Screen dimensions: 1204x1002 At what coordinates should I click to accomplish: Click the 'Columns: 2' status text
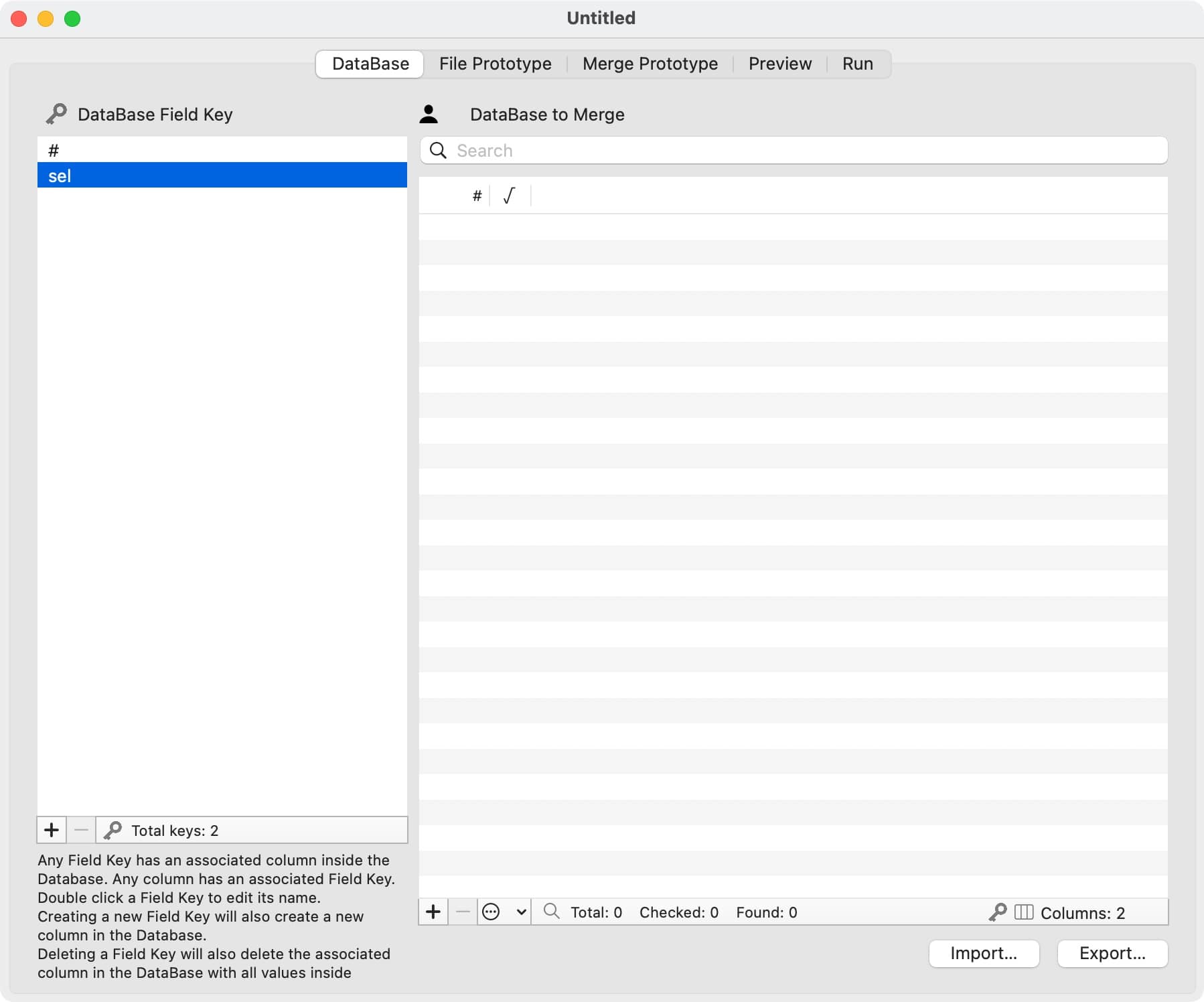click(1083, 913)
